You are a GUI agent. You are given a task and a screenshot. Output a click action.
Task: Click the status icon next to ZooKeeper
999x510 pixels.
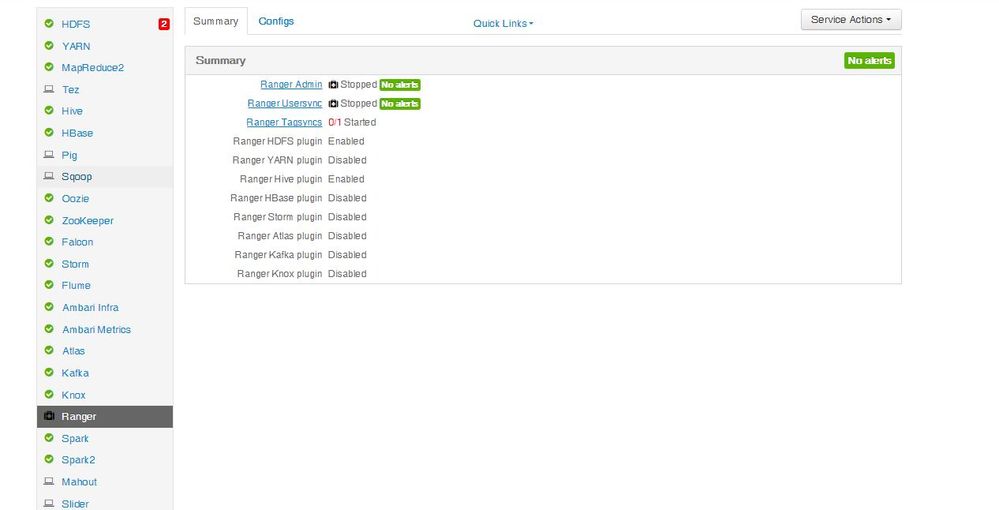click(x=49, y=220)
